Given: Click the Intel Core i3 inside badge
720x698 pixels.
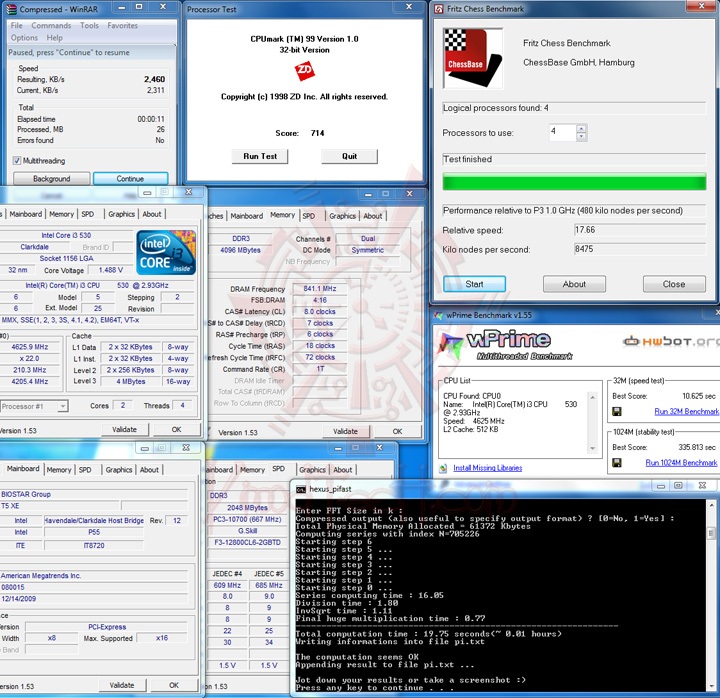Looking at the screenshot, I should (166, 252).
